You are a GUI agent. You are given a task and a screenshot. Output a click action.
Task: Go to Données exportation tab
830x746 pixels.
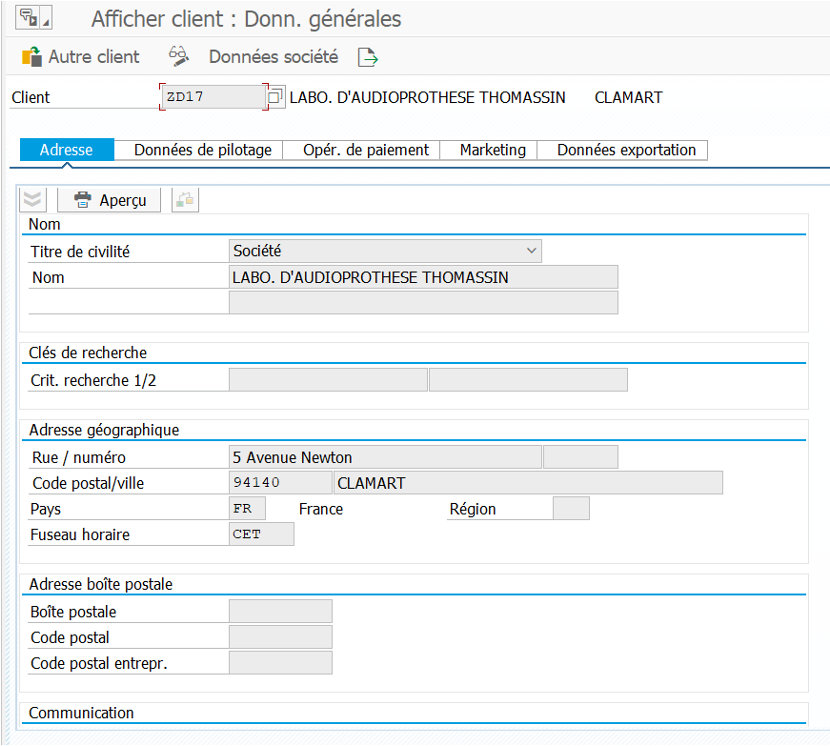(626, 150)
